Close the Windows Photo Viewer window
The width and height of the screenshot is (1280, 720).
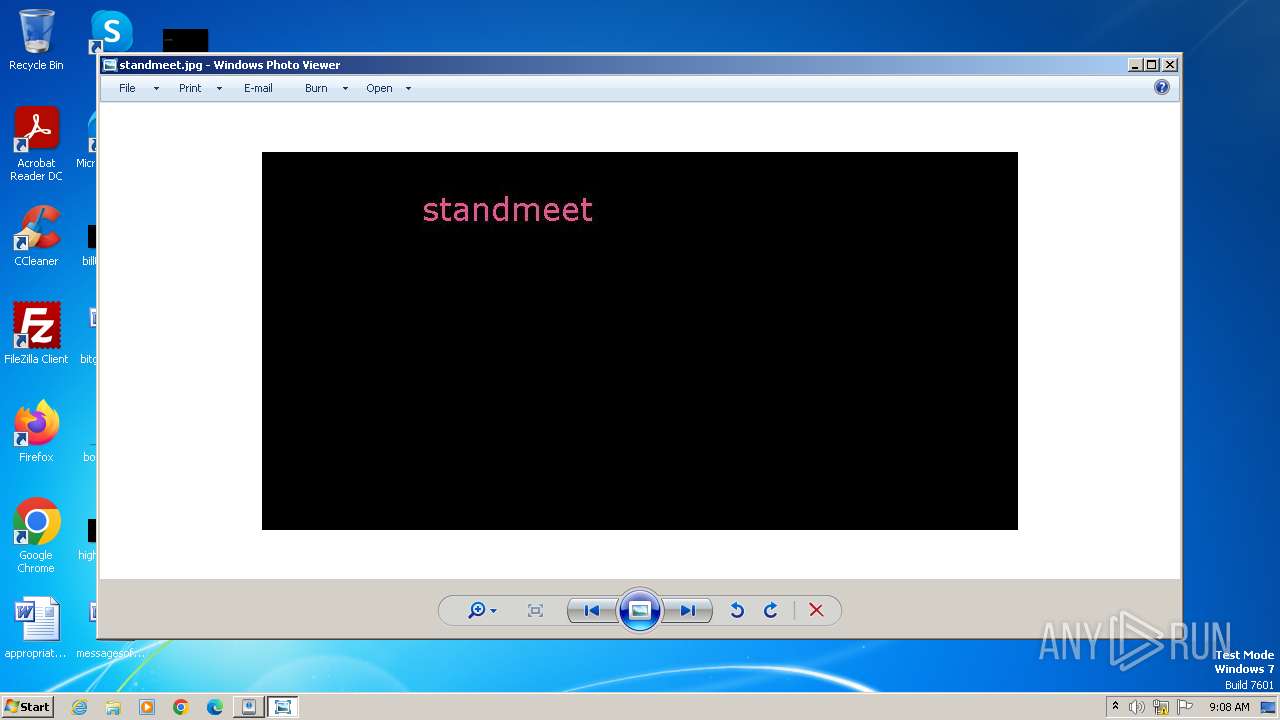(x=1169, y=65)
